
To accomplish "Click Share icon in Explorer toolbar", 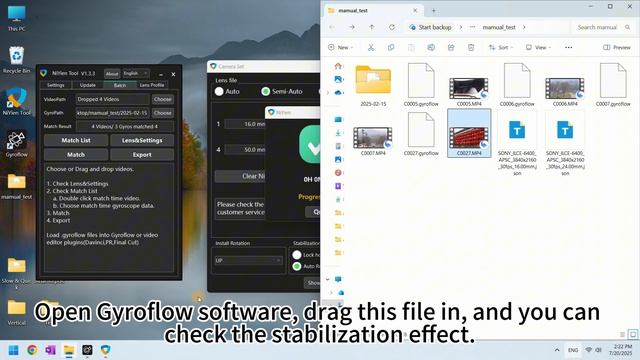I will click(451, 48).
